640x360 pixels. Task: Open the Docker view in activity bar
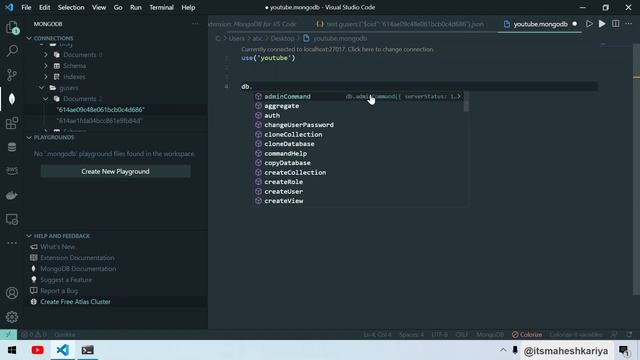12,195
